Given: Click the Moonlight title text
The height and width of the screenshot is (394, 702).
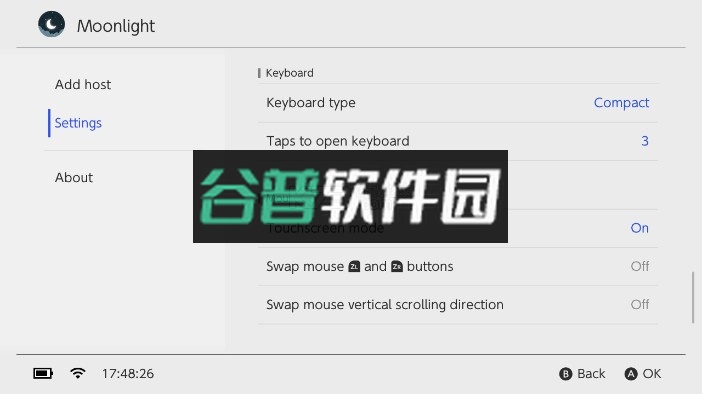Looking at the screenshot, I should click(x=116, y=26).
